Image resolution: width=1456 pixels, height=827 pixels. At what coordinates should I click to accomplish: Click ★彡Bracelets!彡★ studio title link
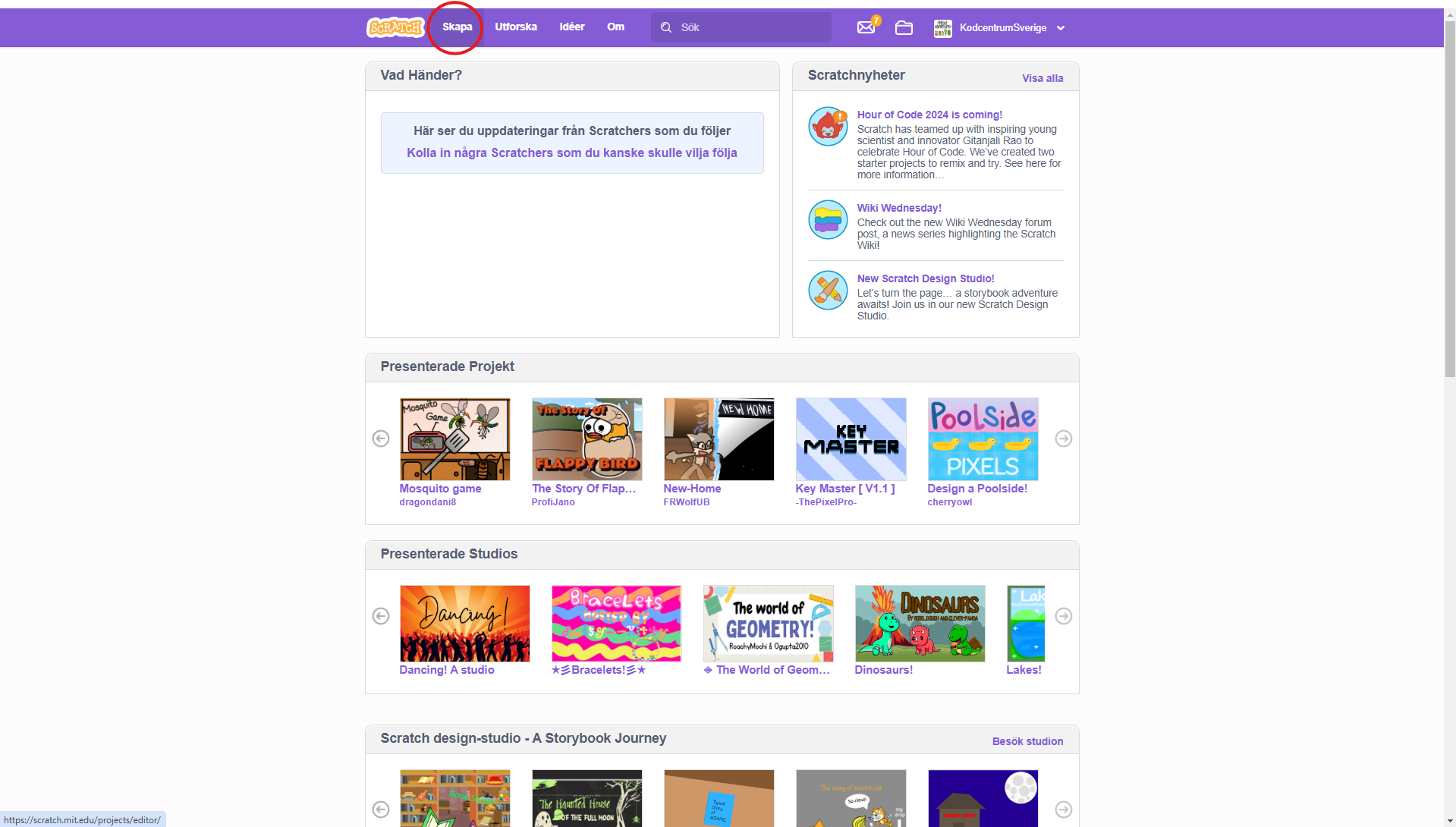599,670
